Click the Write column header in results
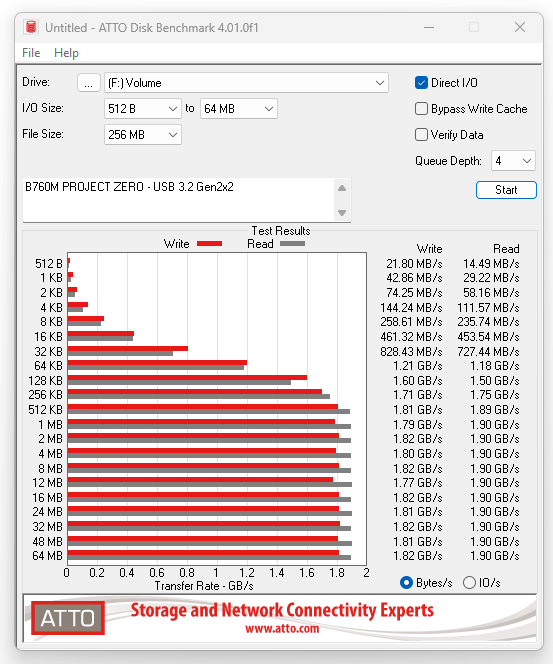The width and height of the screenshot is (553, 664). (429, 249)
